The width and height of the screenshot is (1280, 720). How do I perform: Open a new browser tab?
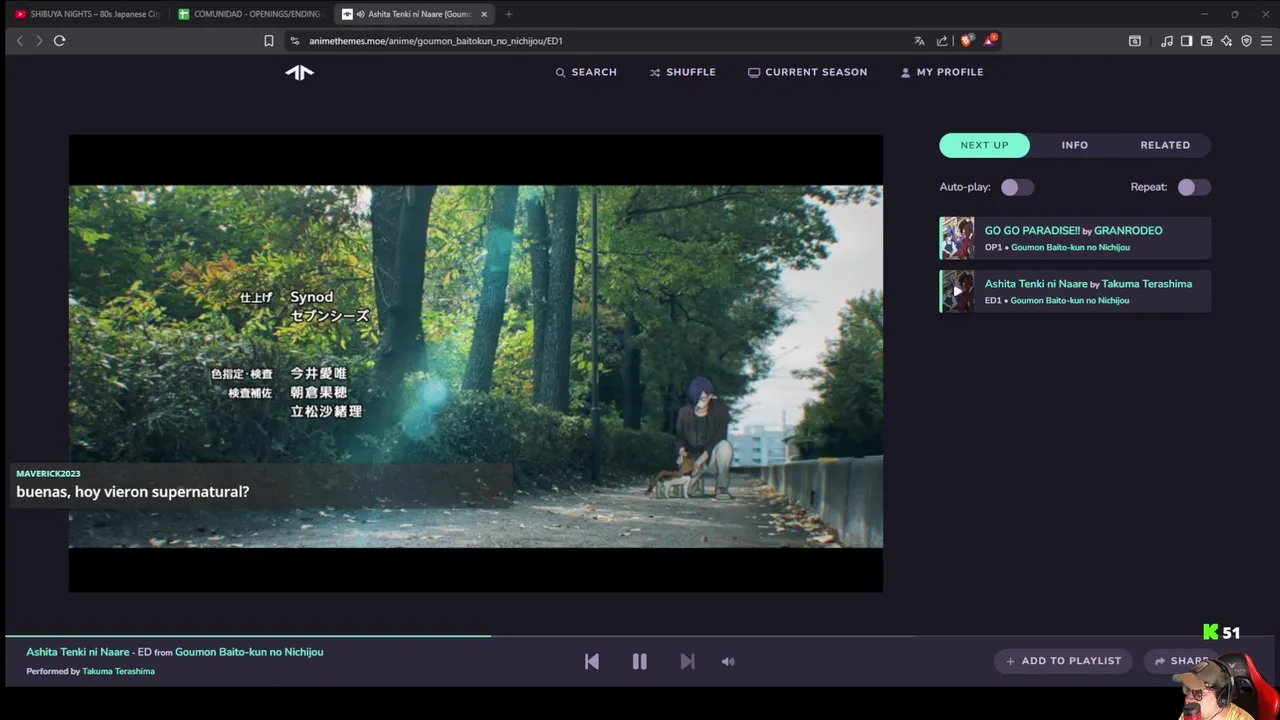coord(508,14)
